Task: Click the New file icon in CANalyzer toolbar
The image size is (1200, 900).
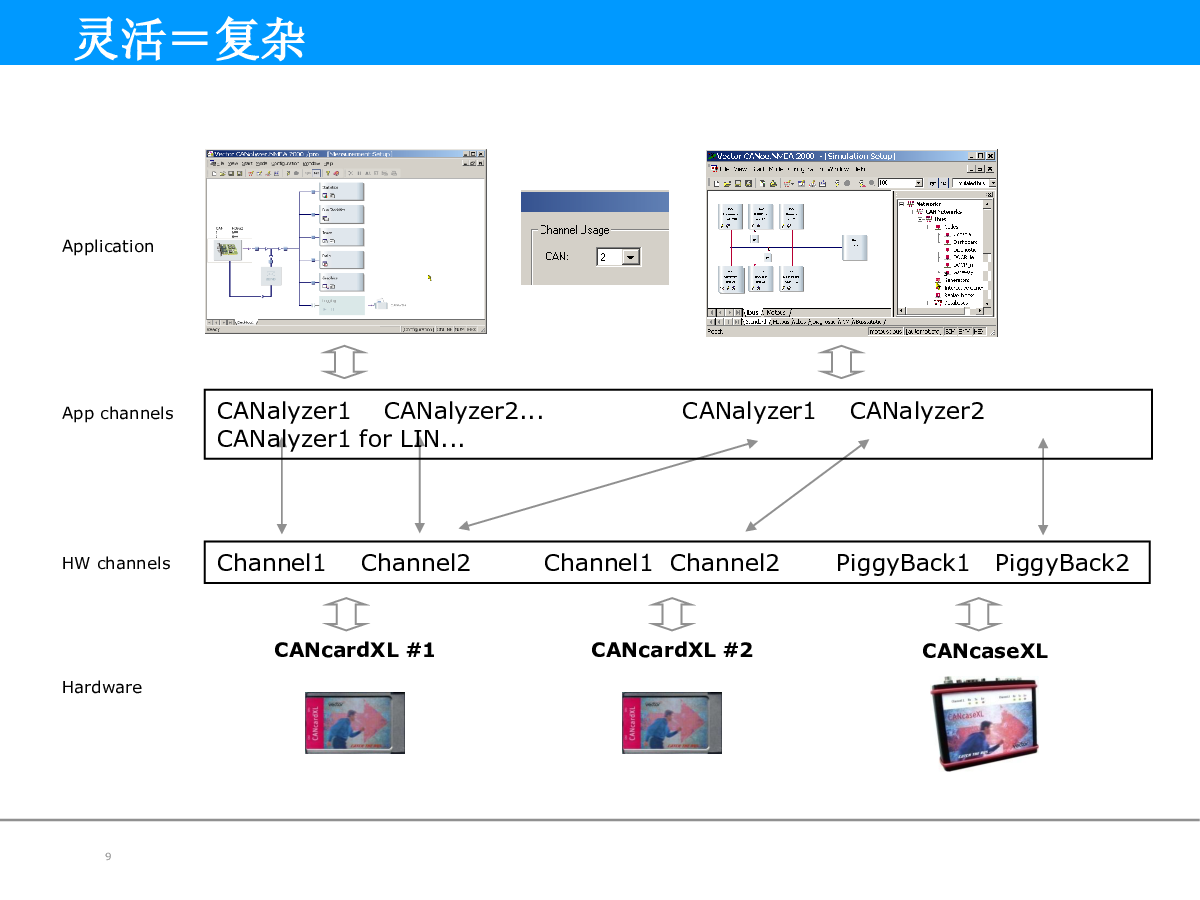Action: 214,174
